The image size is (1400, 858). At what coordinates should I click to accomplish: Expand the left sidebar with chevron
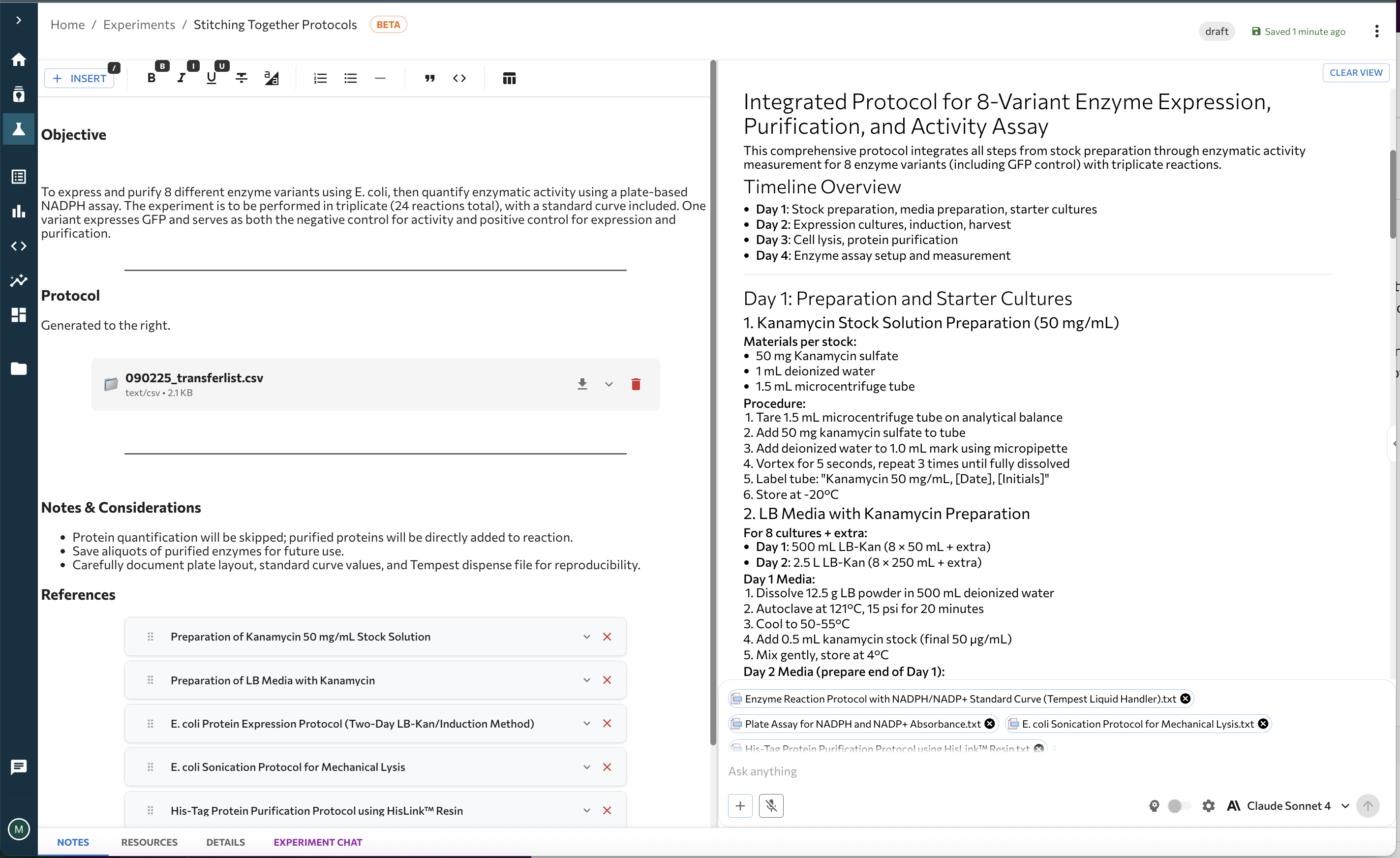coord(19,21)
